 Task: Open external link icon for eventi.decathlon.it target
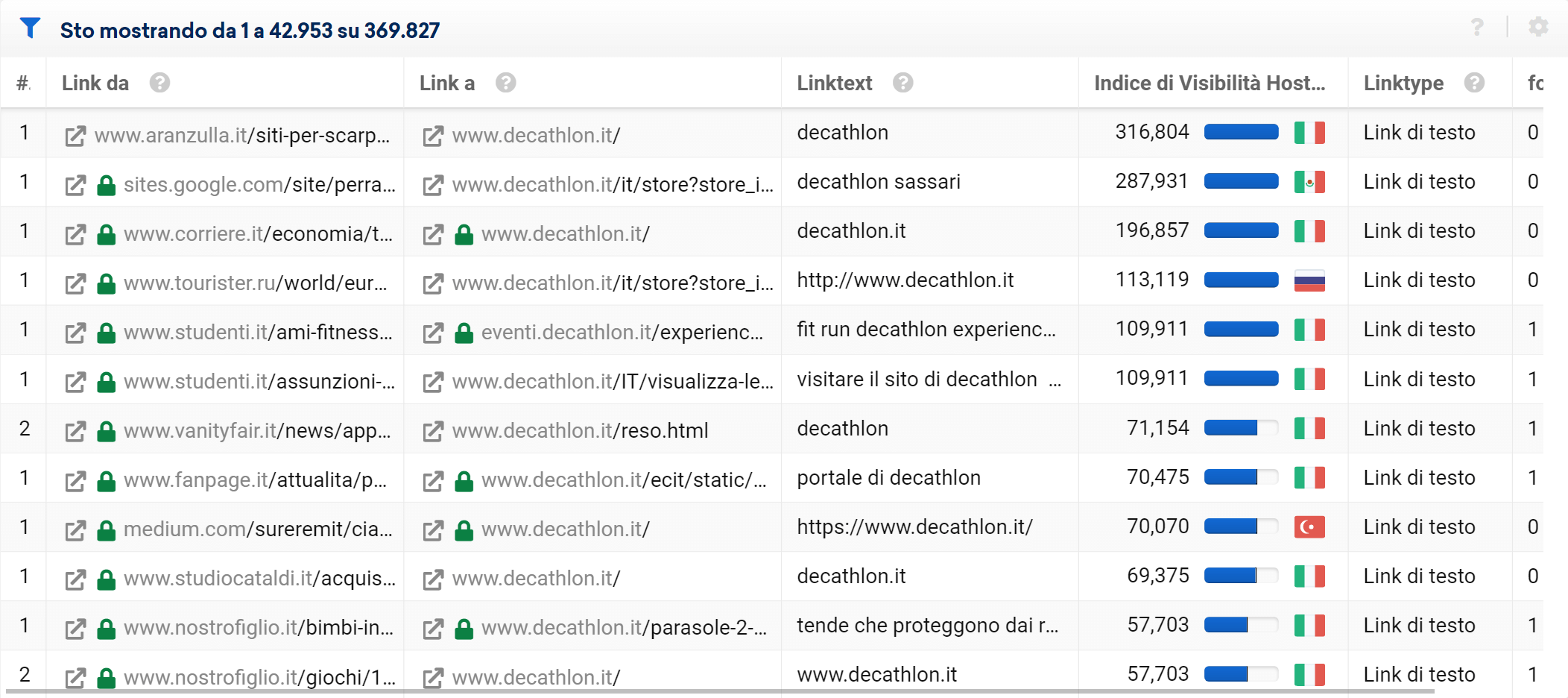click(433, 333)
